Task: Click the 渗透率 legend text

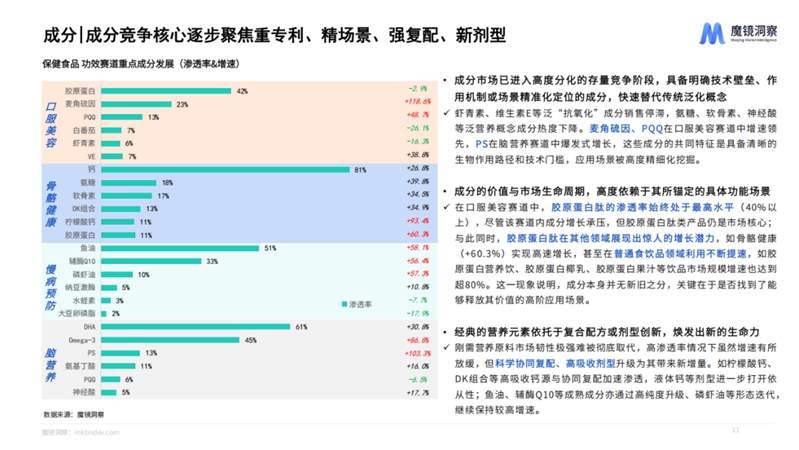Action: pos(360,304)
